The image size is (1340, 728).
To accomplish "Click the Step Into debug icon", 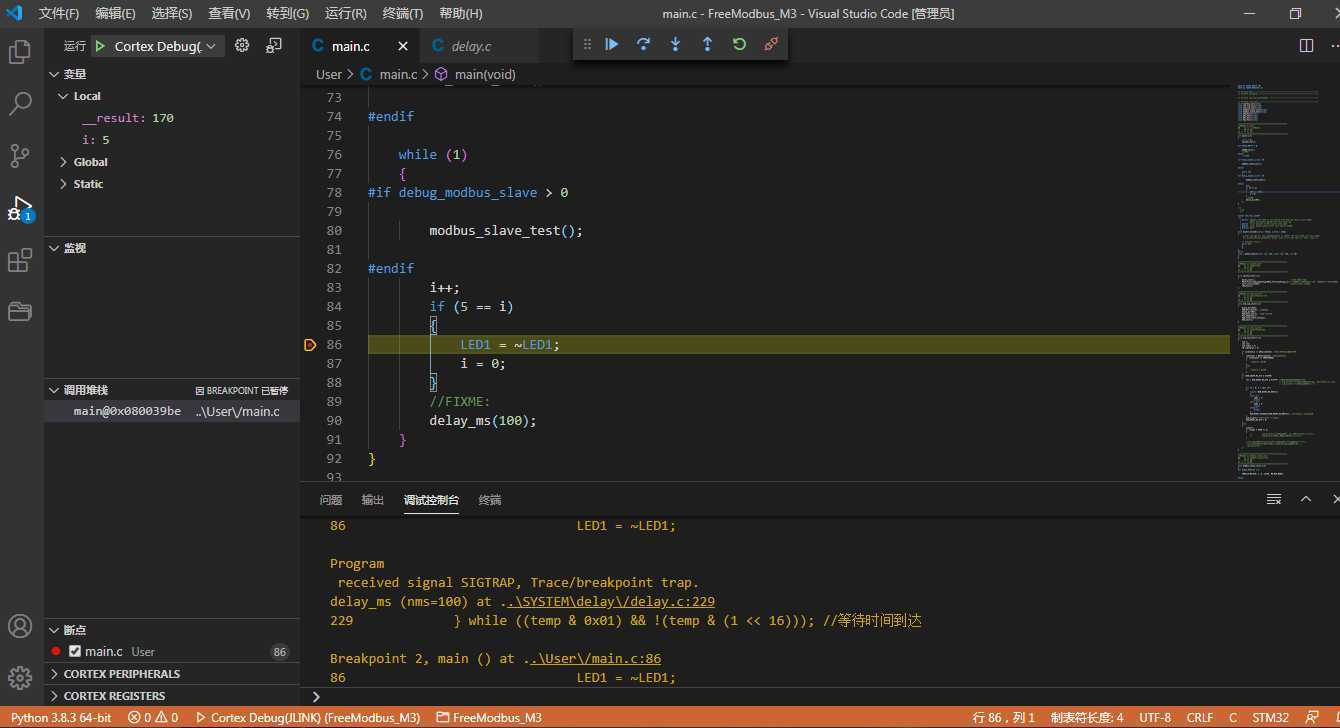I will (x=675, y=44).
